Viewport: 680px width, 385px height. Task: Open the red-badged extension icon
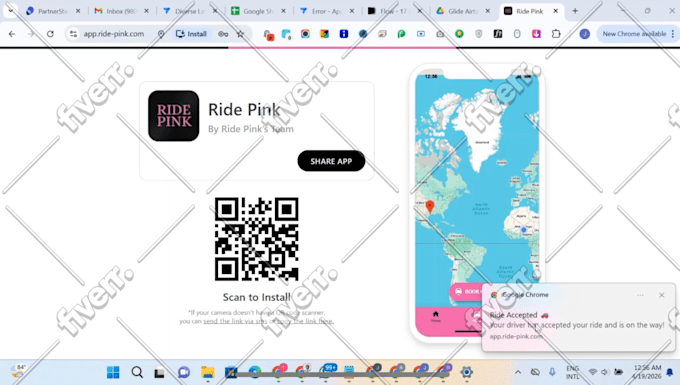[x=268, y=34]
